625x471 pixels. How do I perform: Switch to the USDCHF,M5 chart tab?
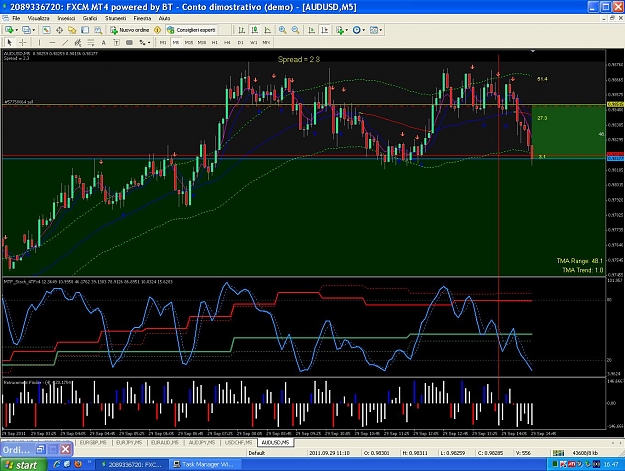click(x=238, y=443)
